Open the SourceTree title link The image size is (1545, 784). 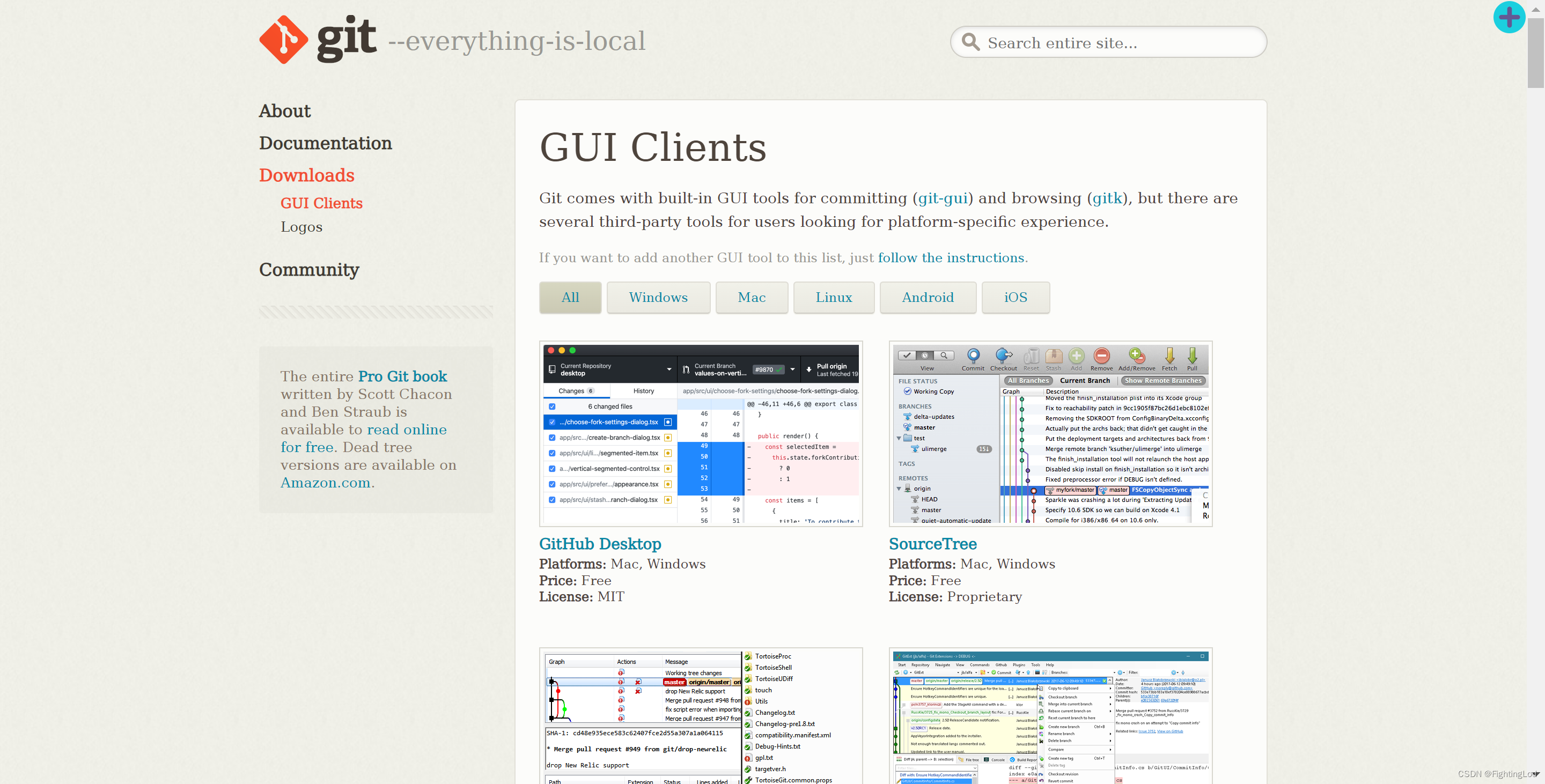point(933,544)
